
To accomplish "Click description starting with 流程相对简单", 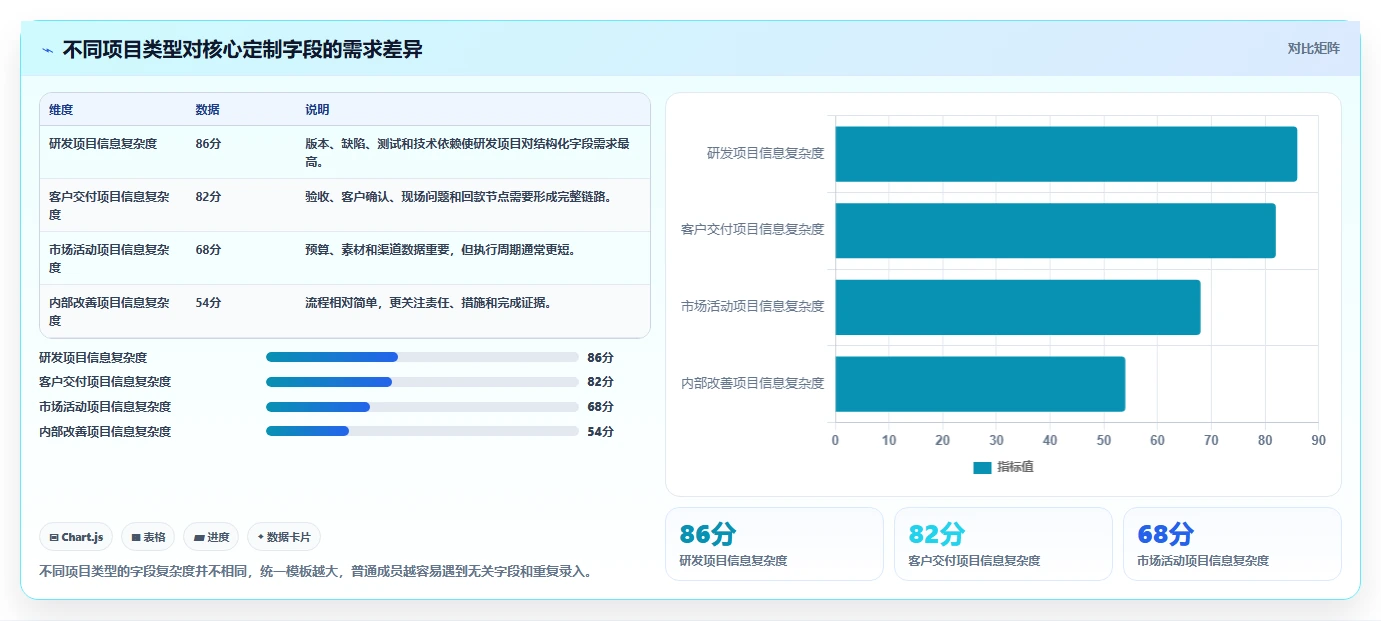I will pyautogui.click(x=429, y=303).
